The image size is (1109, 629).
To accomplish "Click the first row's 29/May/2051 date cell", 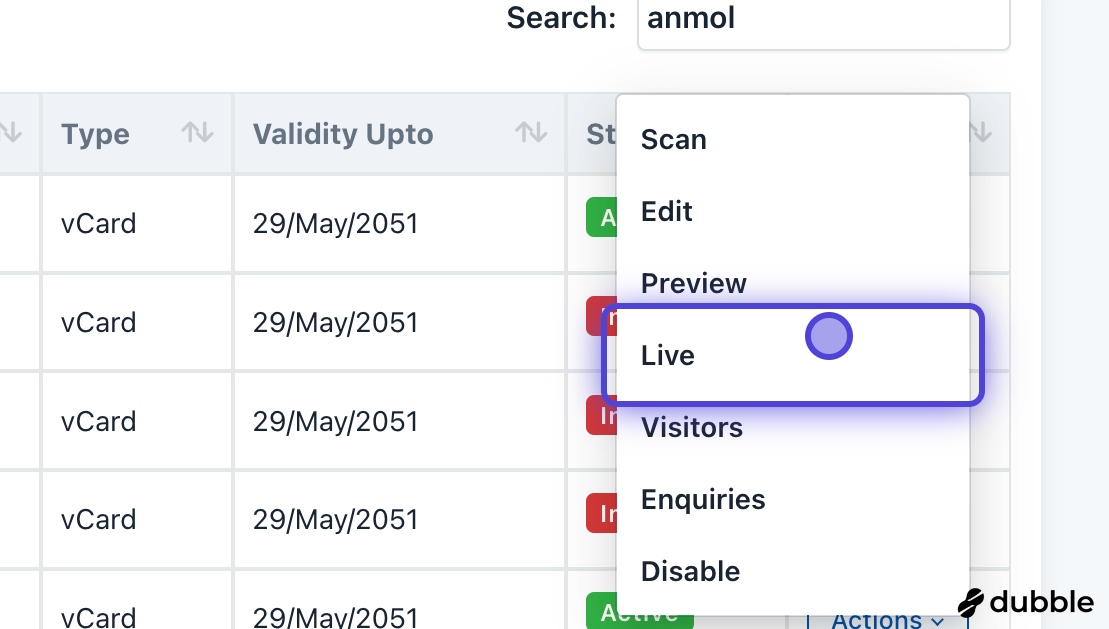I will (x=335, y=223).
